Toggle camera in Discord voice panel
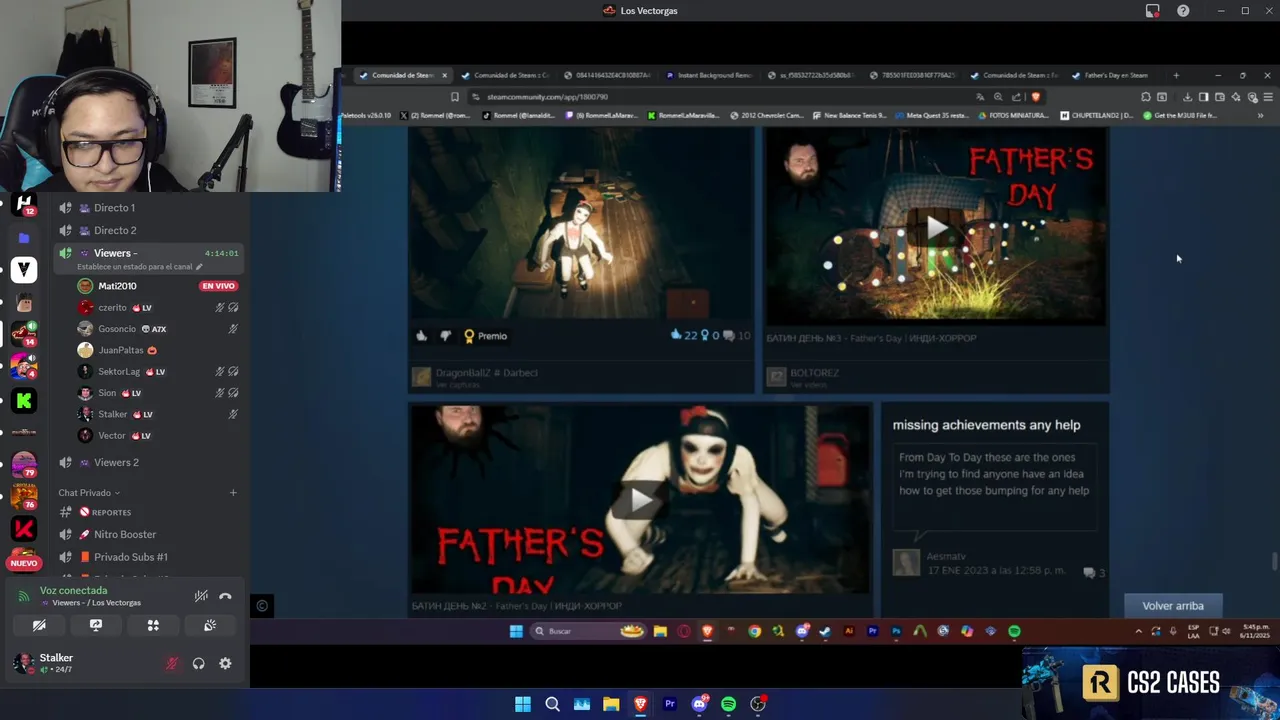 pos(39,625)
